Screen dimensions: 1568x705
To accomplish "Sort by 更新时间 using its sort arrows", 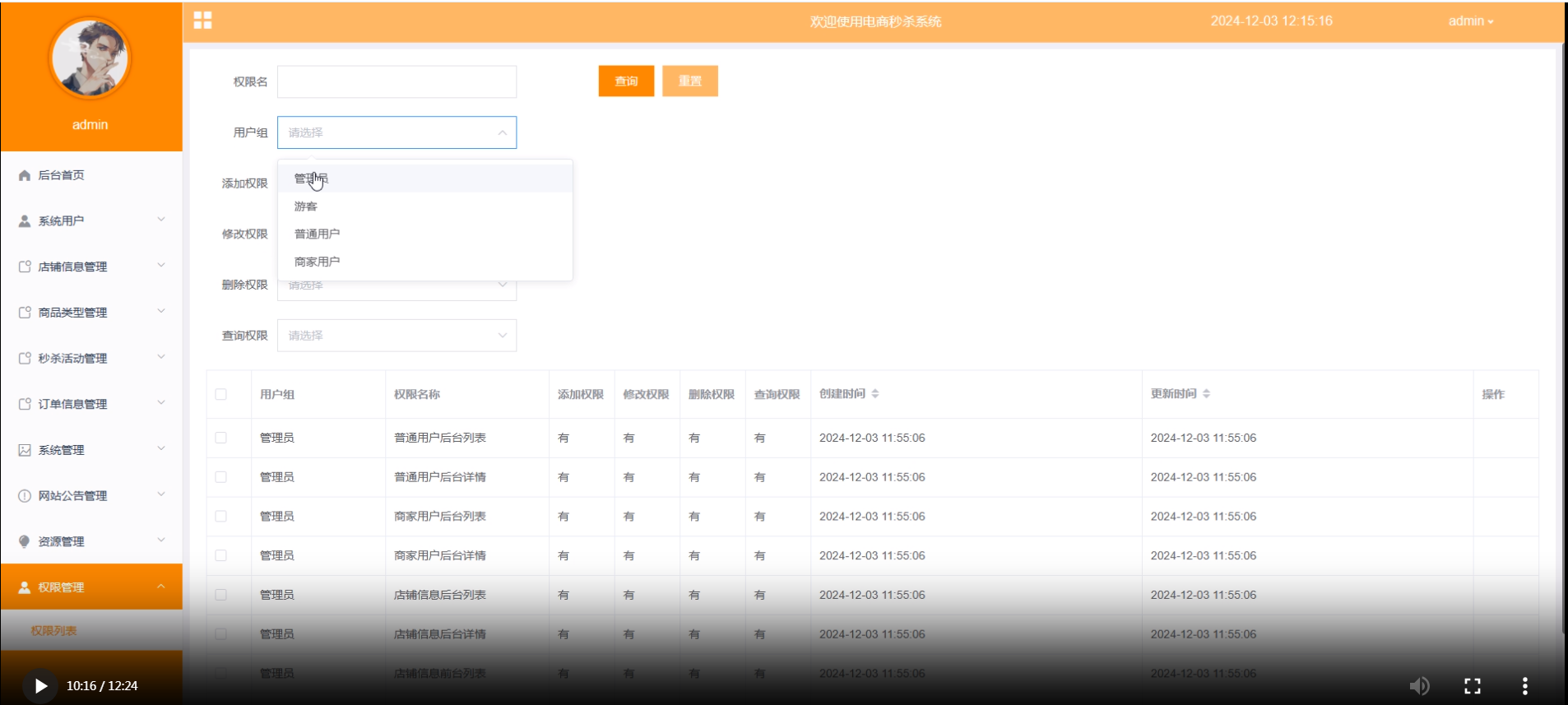I will (1206, 394).
